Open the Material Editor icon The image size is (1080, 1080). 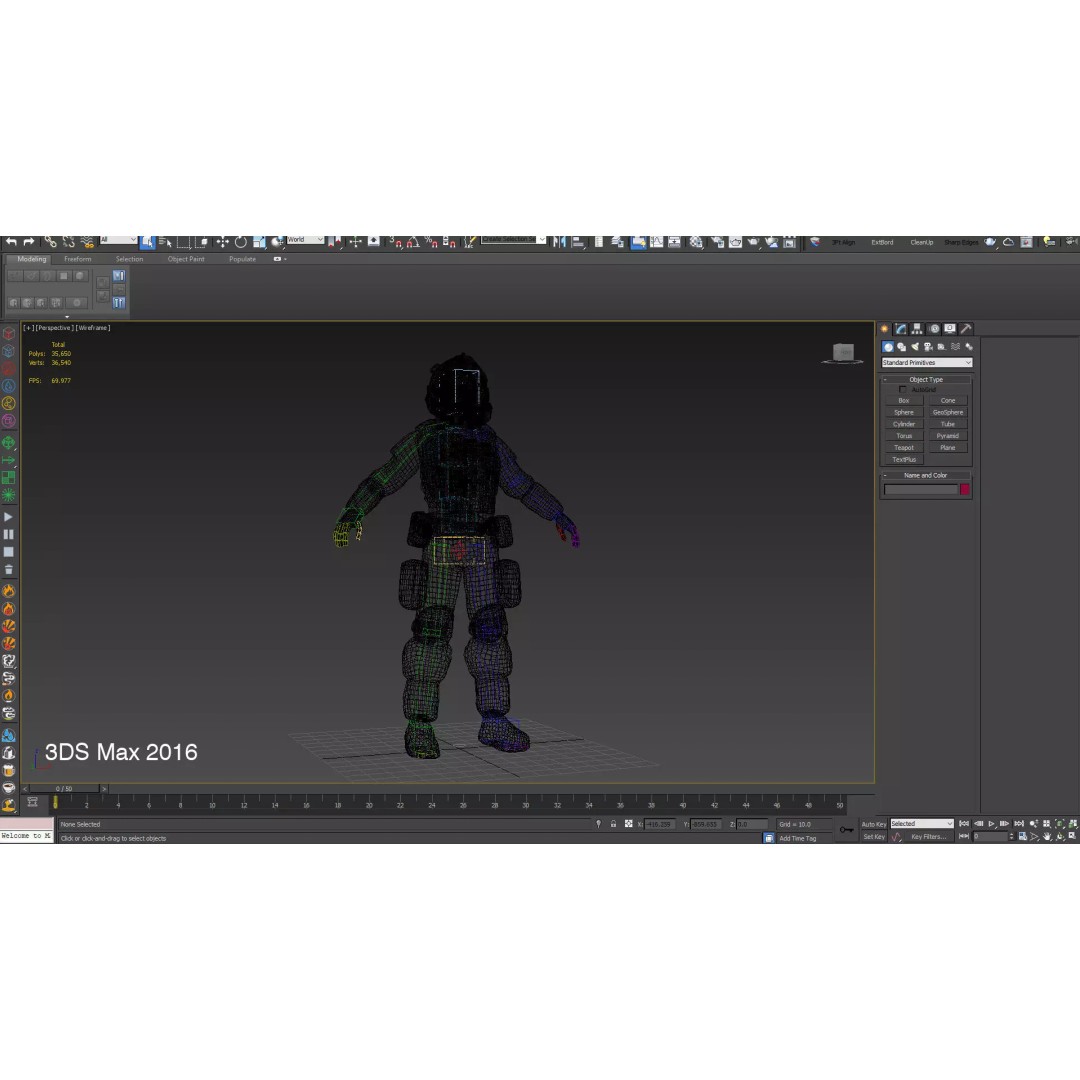point(696,242)
